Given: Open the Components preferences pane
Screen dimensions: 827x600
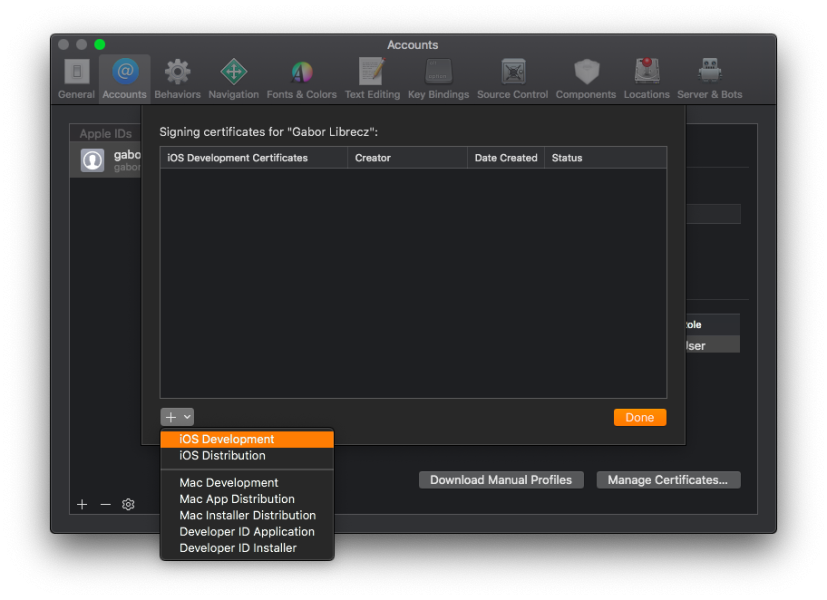Looking at the screenshot, I should point(585,78).
